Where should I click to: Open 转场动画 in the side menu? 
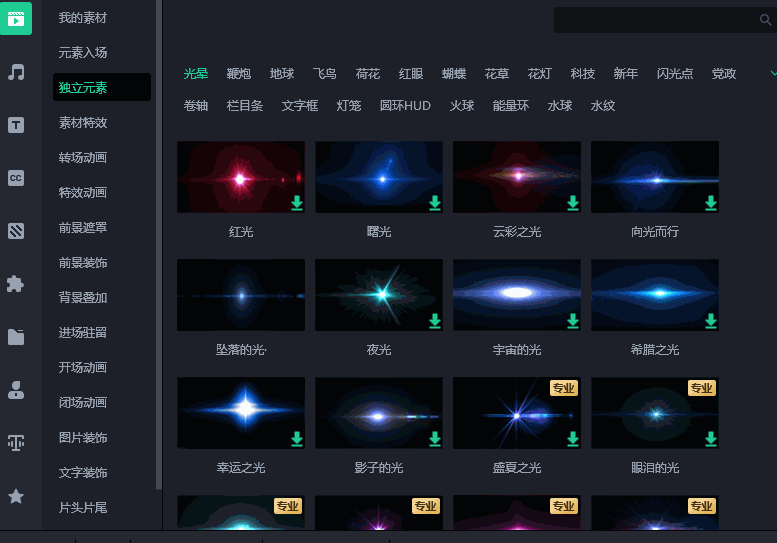pyautogui.click(x=83, y=158)
